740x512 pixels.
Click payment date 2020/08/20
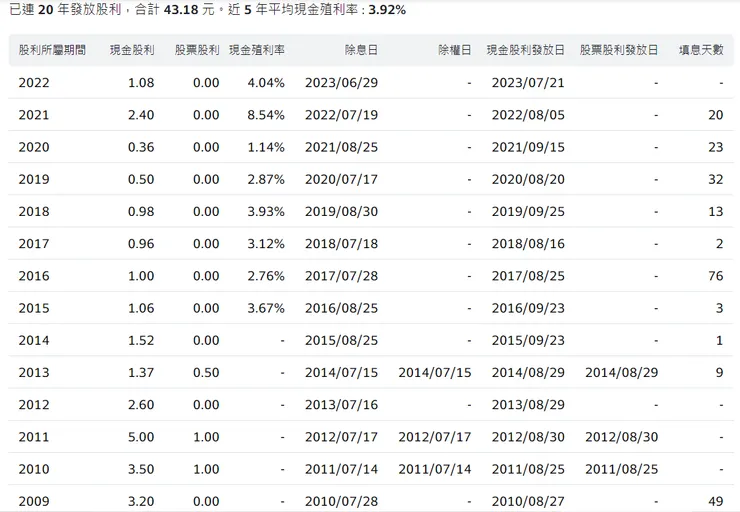(528, 179)
